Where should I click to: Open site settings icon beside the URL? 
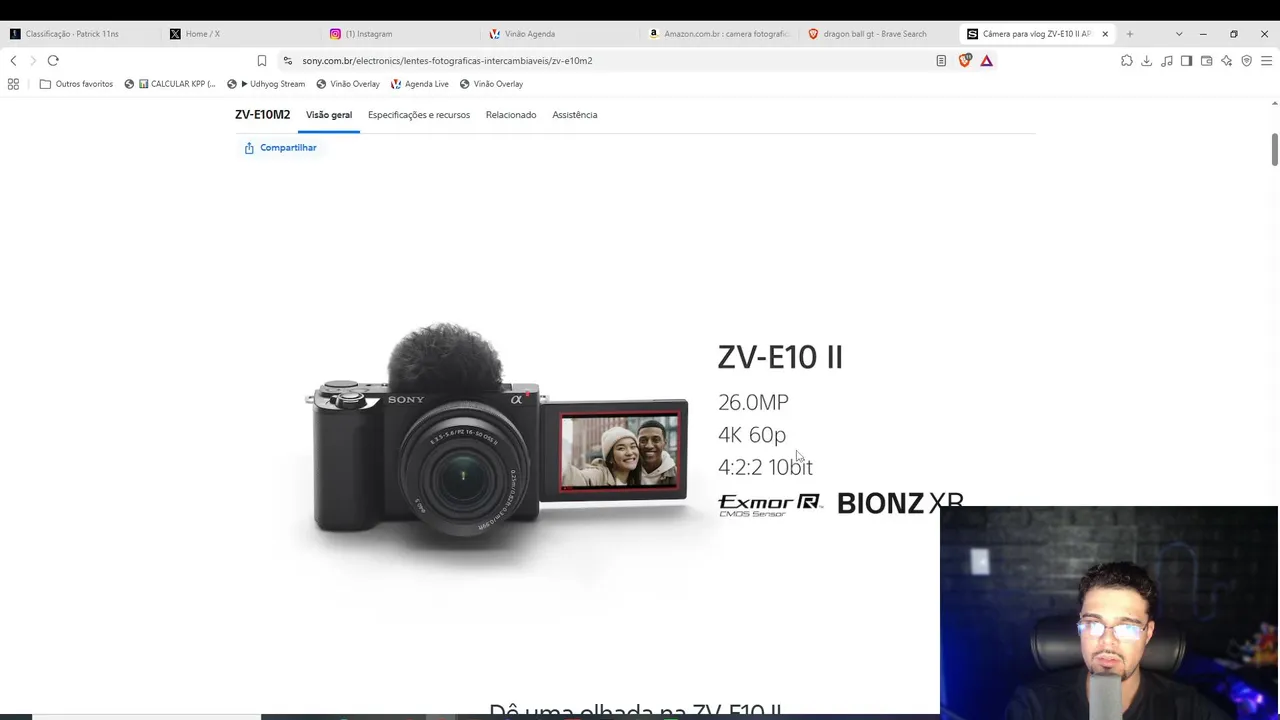[x=288, y=61]
